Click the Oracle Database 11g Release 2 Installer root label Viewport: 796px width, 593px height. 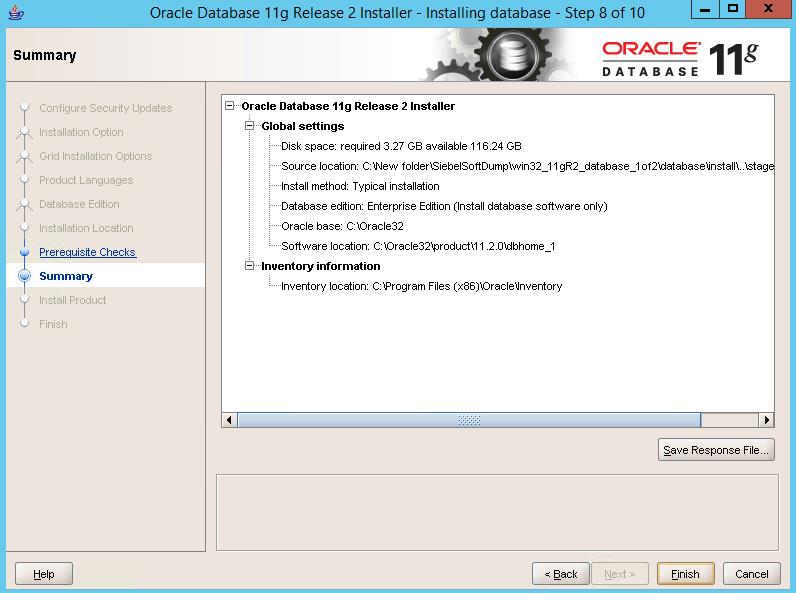[348, 106]
